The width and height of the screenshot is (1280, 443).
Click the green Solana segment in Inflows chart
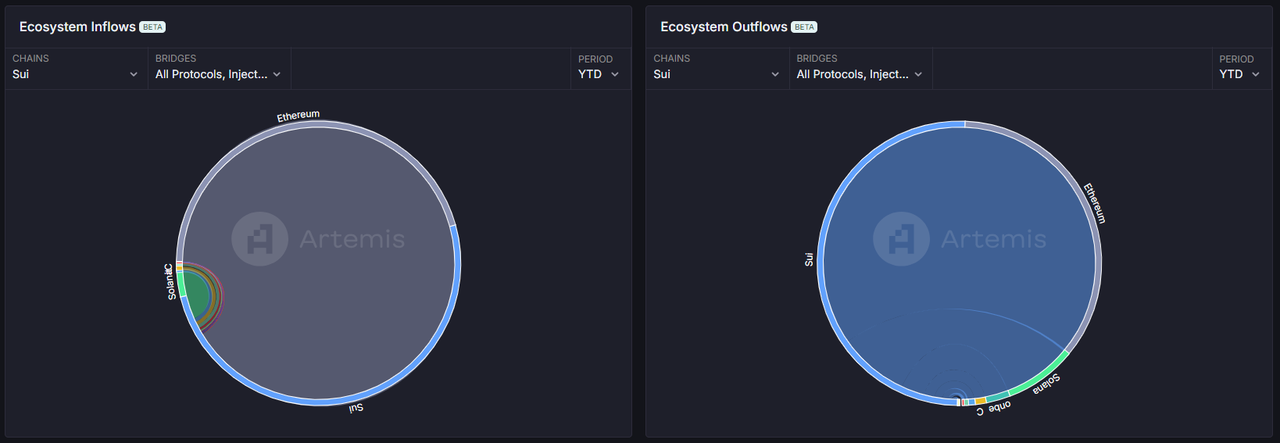coord(182,287)
